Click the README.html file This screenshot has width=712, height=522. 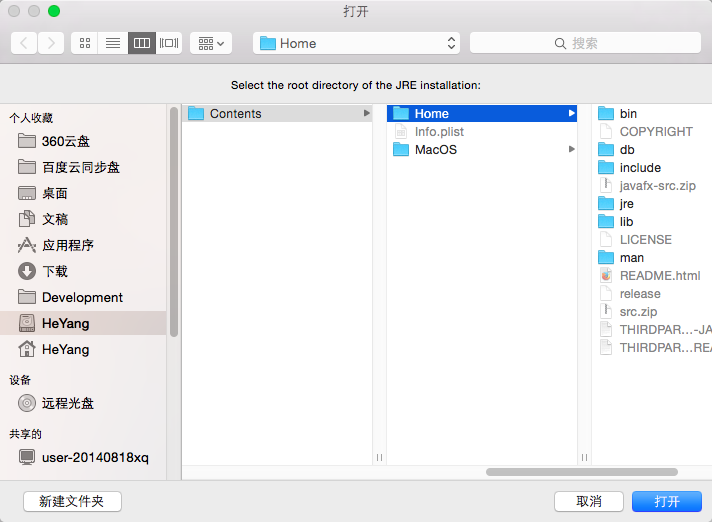(x=652, y=276)
